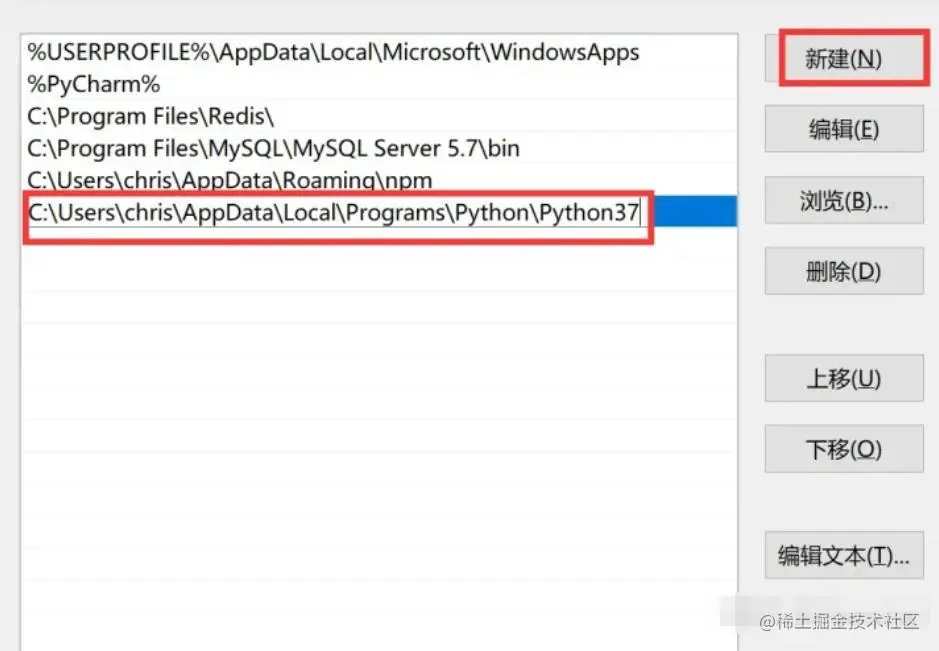Select the %PyCharm% entry
The image size is (939, 651).
pos(379,84)
